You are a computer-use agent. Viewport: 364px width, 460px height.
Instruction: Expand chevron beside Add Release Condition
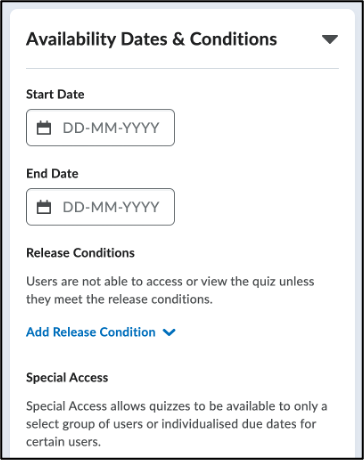tap(169, 332)
